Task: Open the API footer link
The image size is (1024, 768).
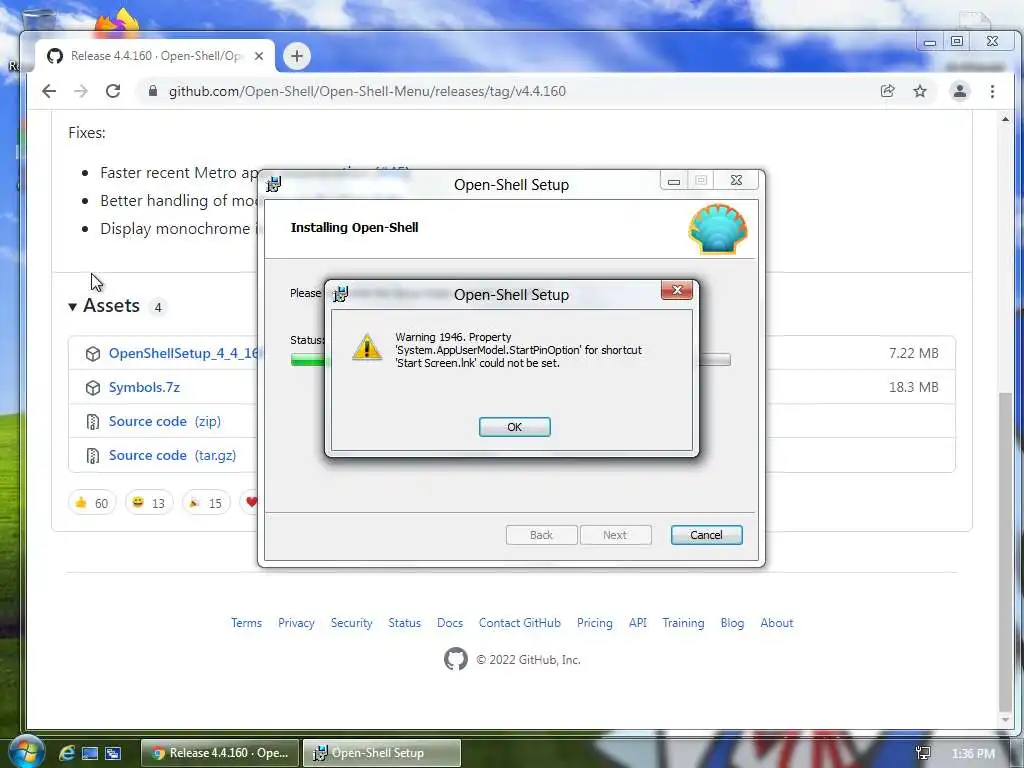Action: 637,623
